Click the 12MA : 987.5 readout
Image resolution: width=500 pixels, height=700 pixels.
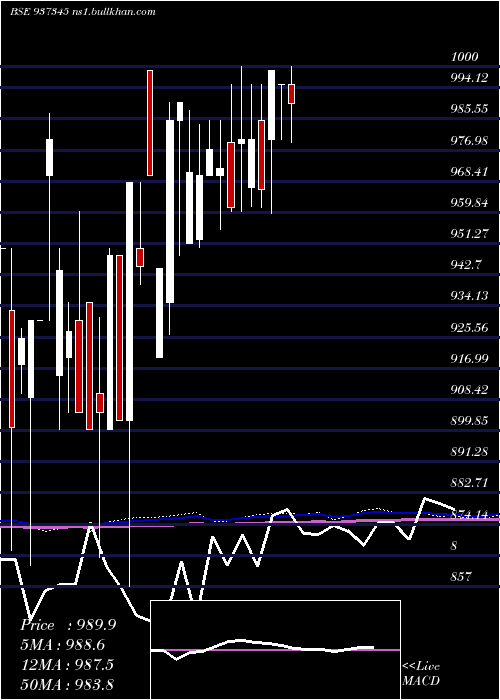(x=67, y=664)
